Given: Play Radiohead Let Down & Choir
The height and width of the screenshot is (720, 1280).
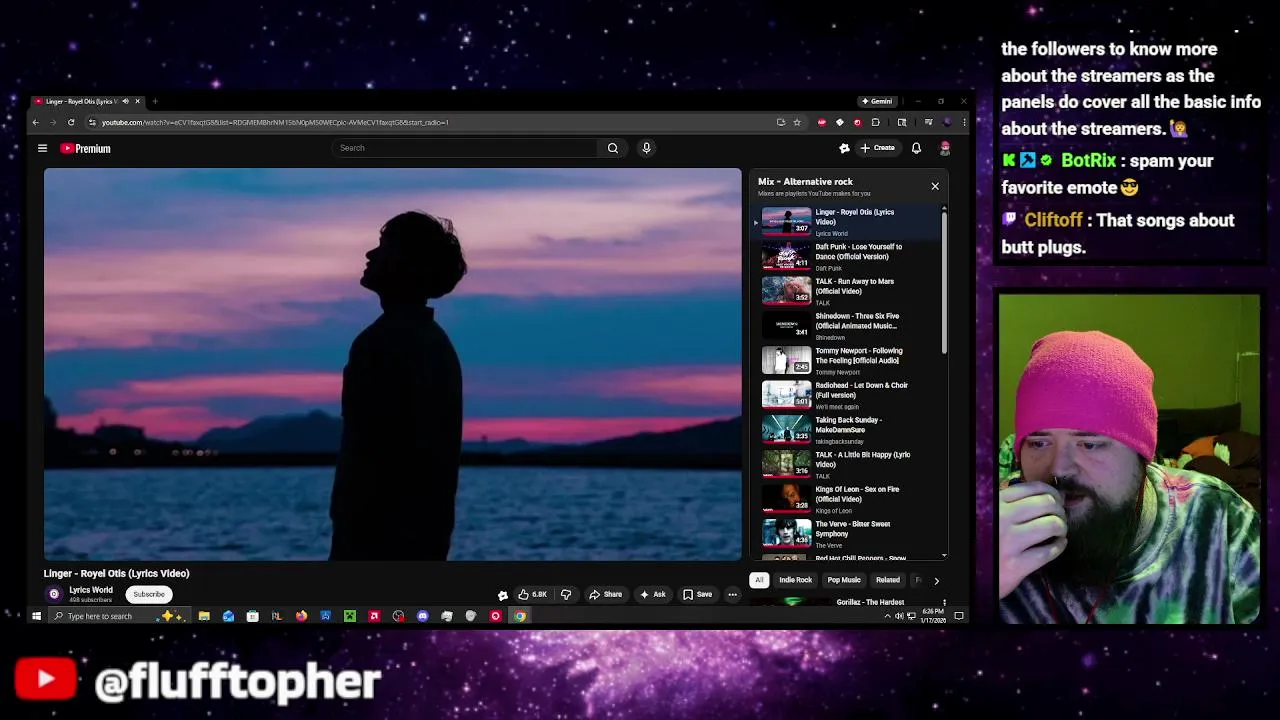Looking at the screenshot, I should click(x=848, y=395).
